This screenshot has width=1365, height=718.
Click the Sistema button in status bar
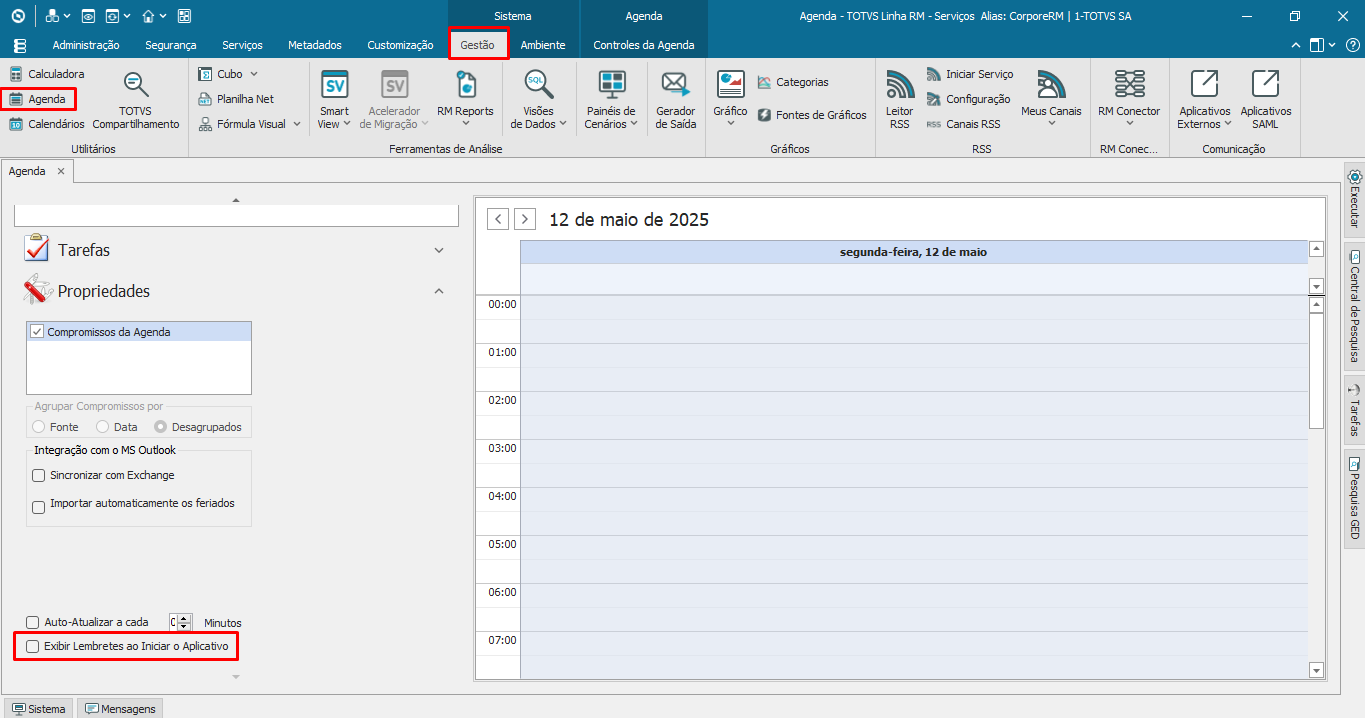point(38,709)
